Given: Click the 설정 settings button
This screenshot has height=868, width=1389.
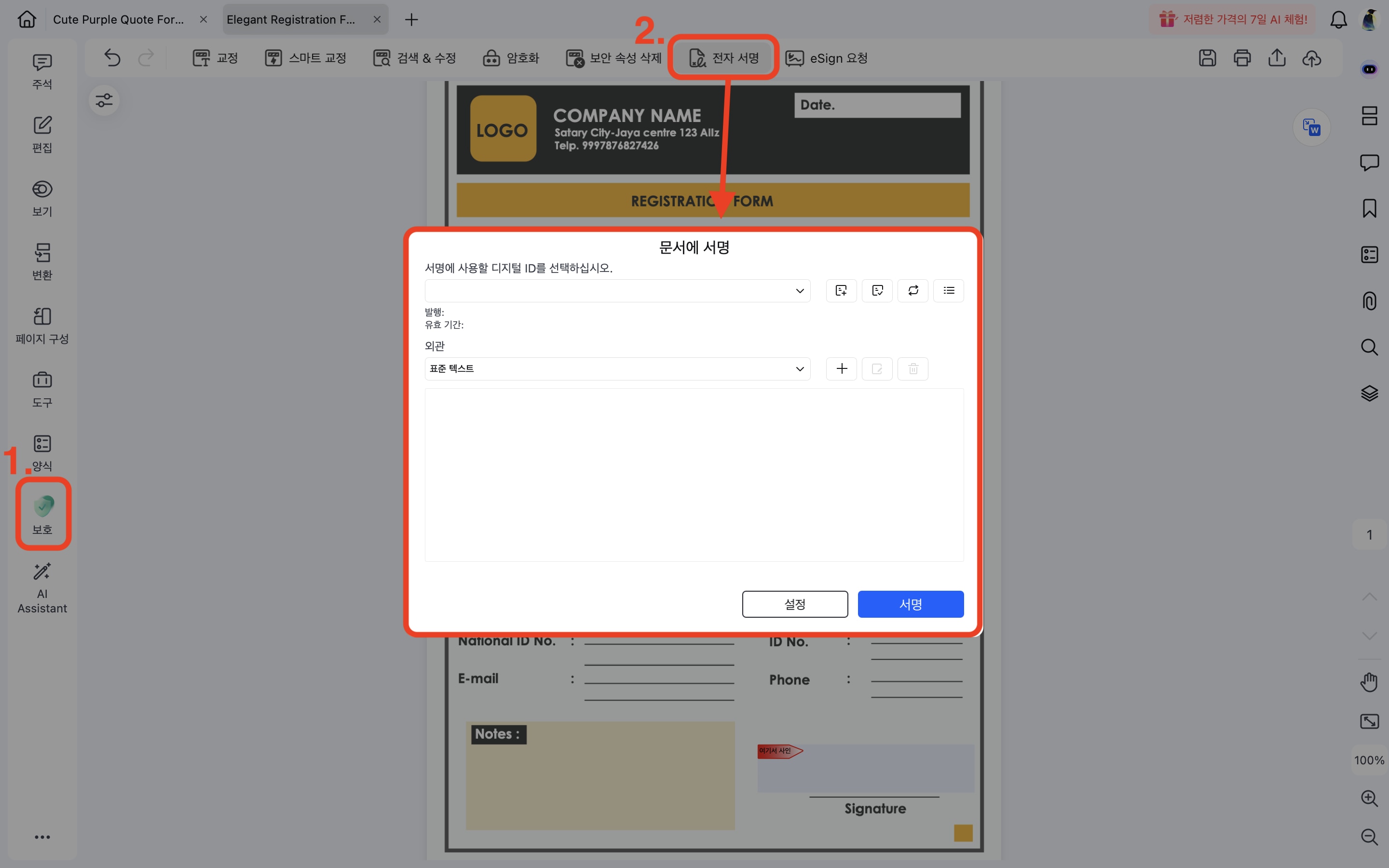Looking at the screenshot, I should click(794, 604).
